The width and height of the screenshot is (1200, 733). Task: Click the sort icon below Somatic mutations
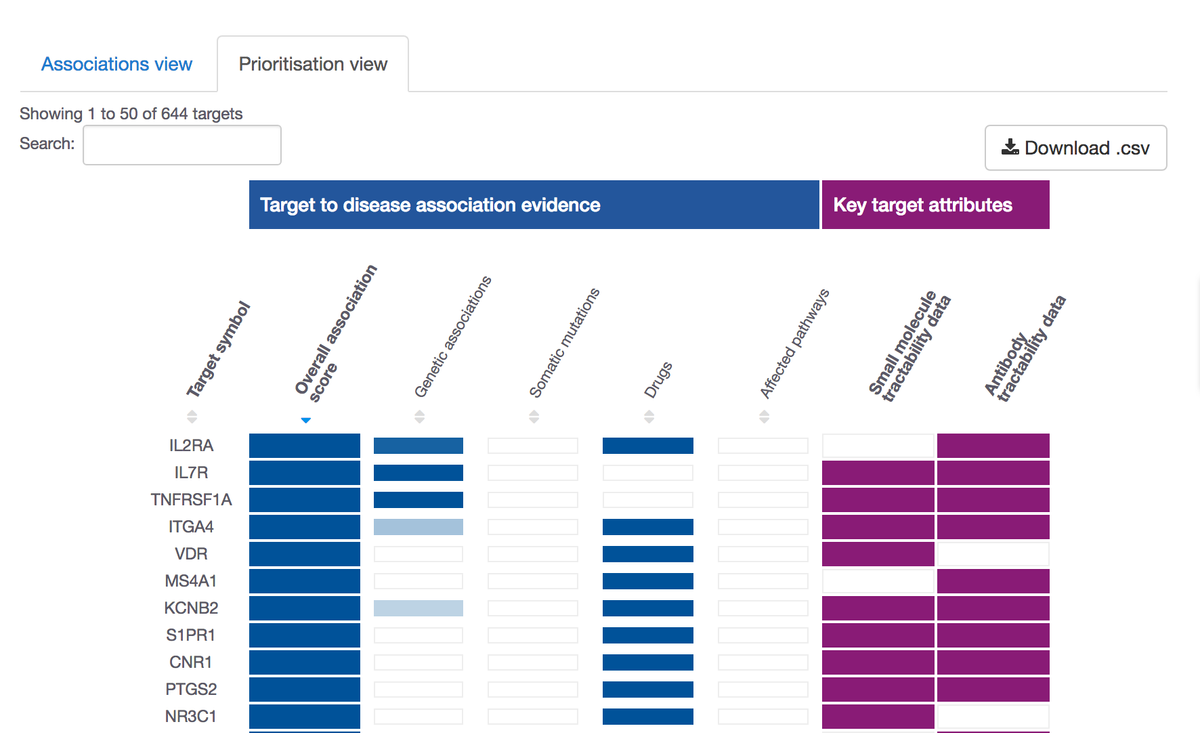[x=533, y=417]
